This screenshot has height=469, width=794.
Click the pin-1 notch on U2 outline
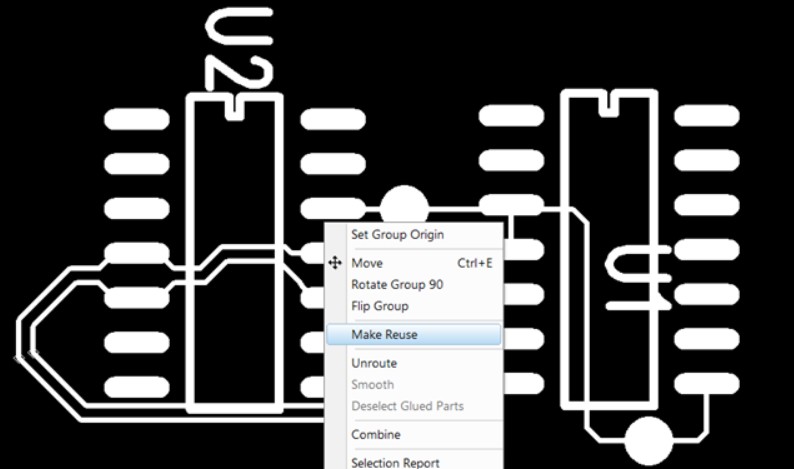(235, 106)
